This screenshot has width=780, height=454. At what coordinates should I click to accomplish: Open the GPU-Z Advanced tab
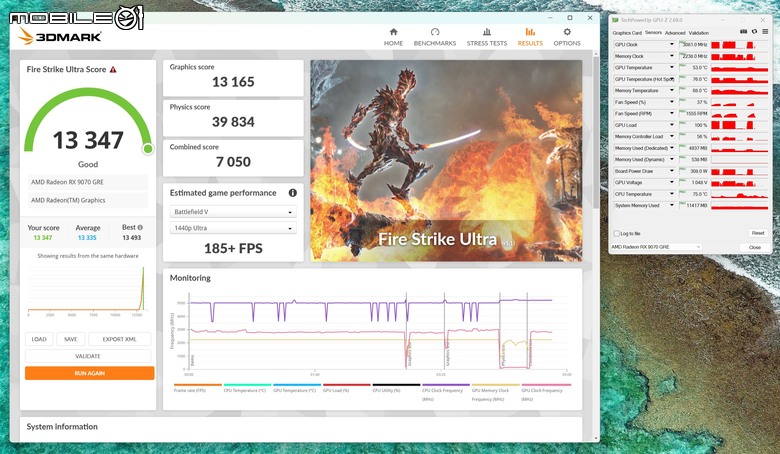pos(675,33)
